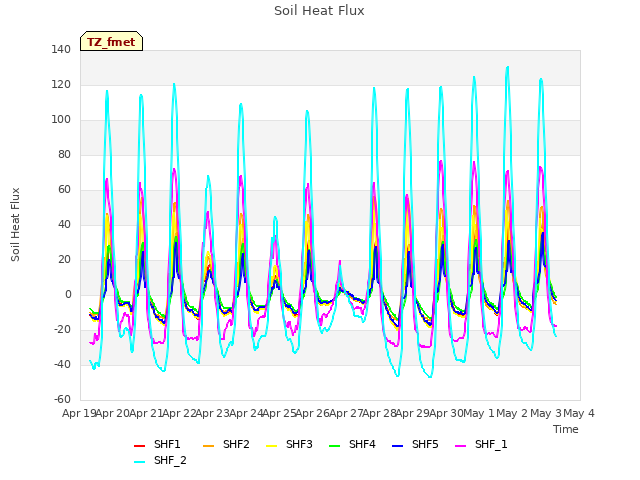
Task: Click the orange SHF2 legend swatch
Action: (x=209, y=445)
